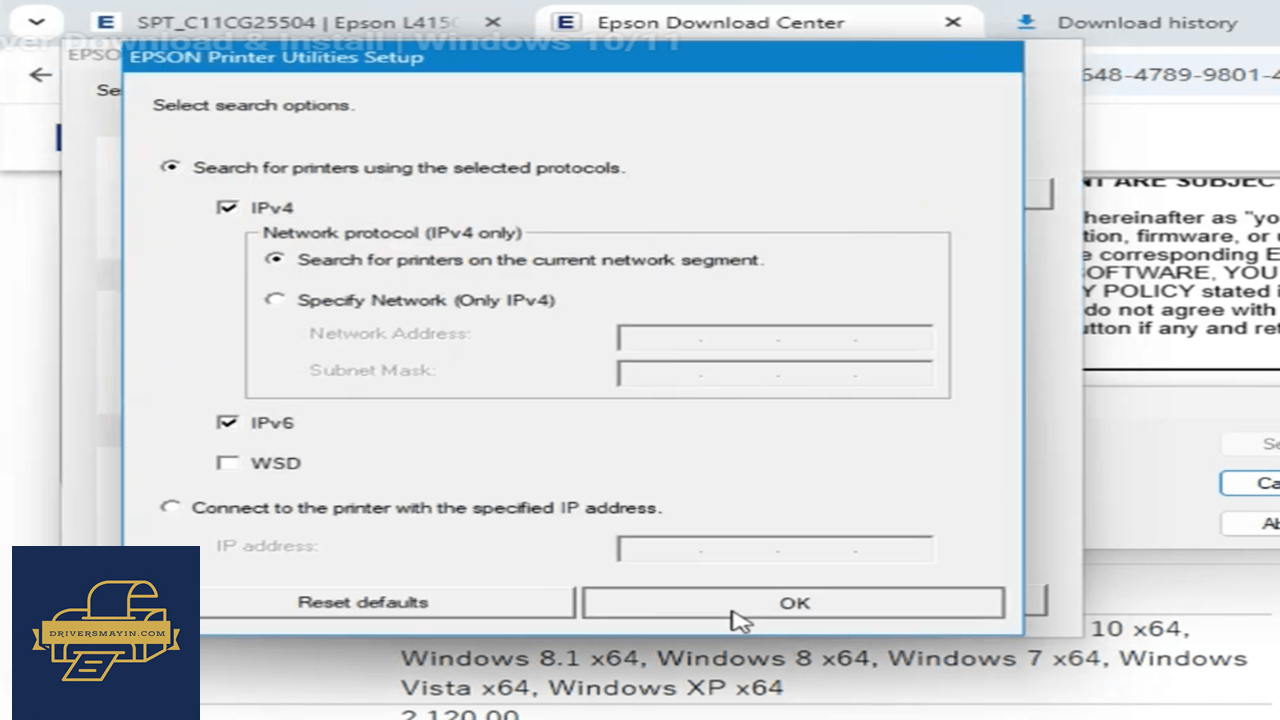Select the 'Specify Network (Only IPv4)' option
Viewport: 1280px width, 720px height.
coord(274,300)
